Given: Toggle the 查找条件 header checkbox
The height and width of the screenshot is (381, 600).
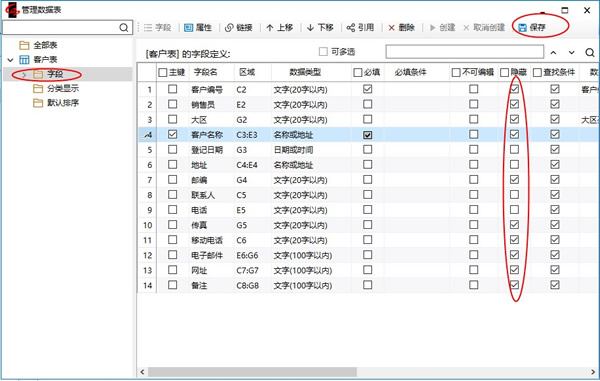Looking at the screenshot, I should [x=537, y=72].
